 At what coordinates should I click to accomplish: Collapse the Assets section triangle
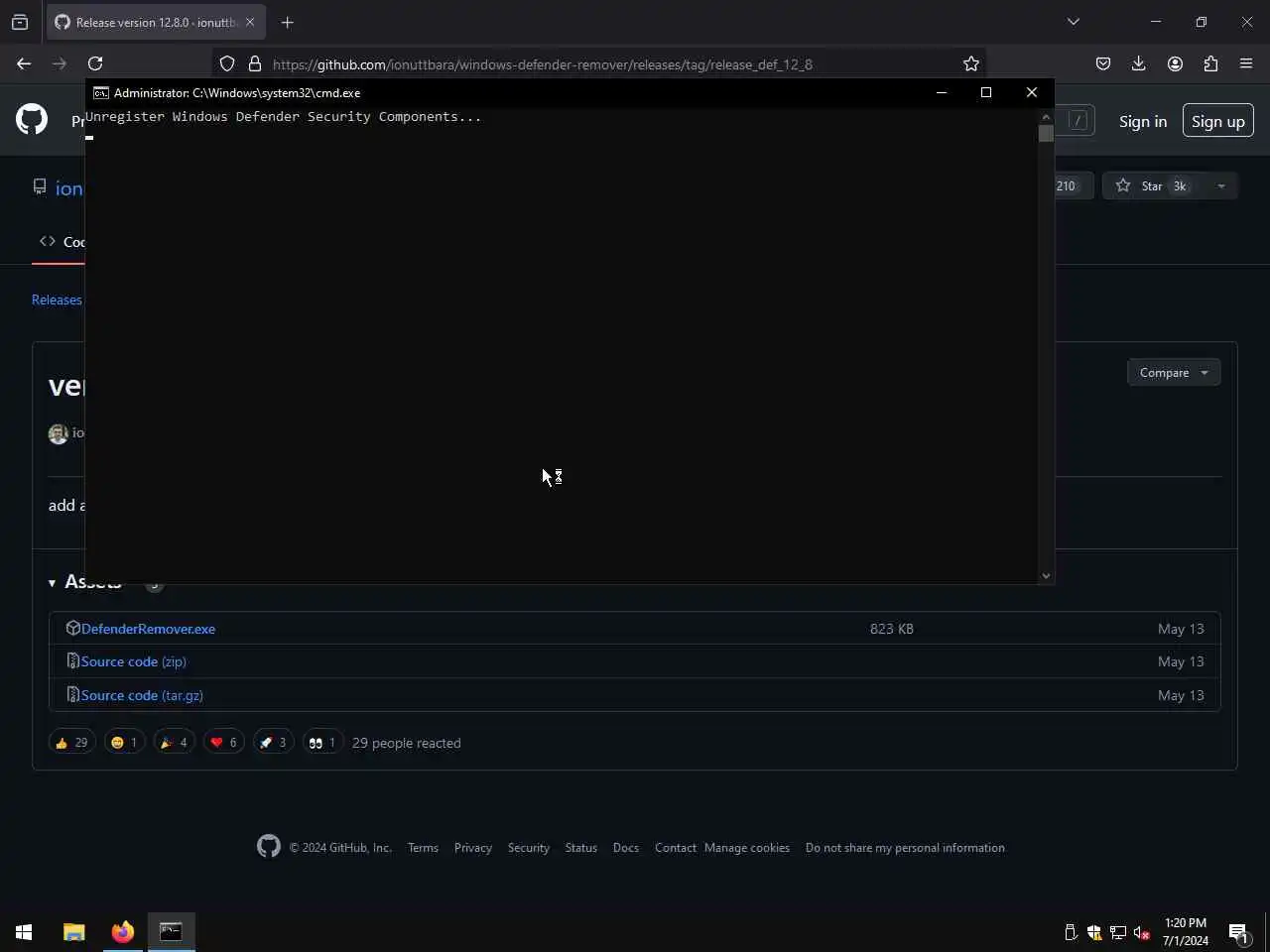click(52, 583)
